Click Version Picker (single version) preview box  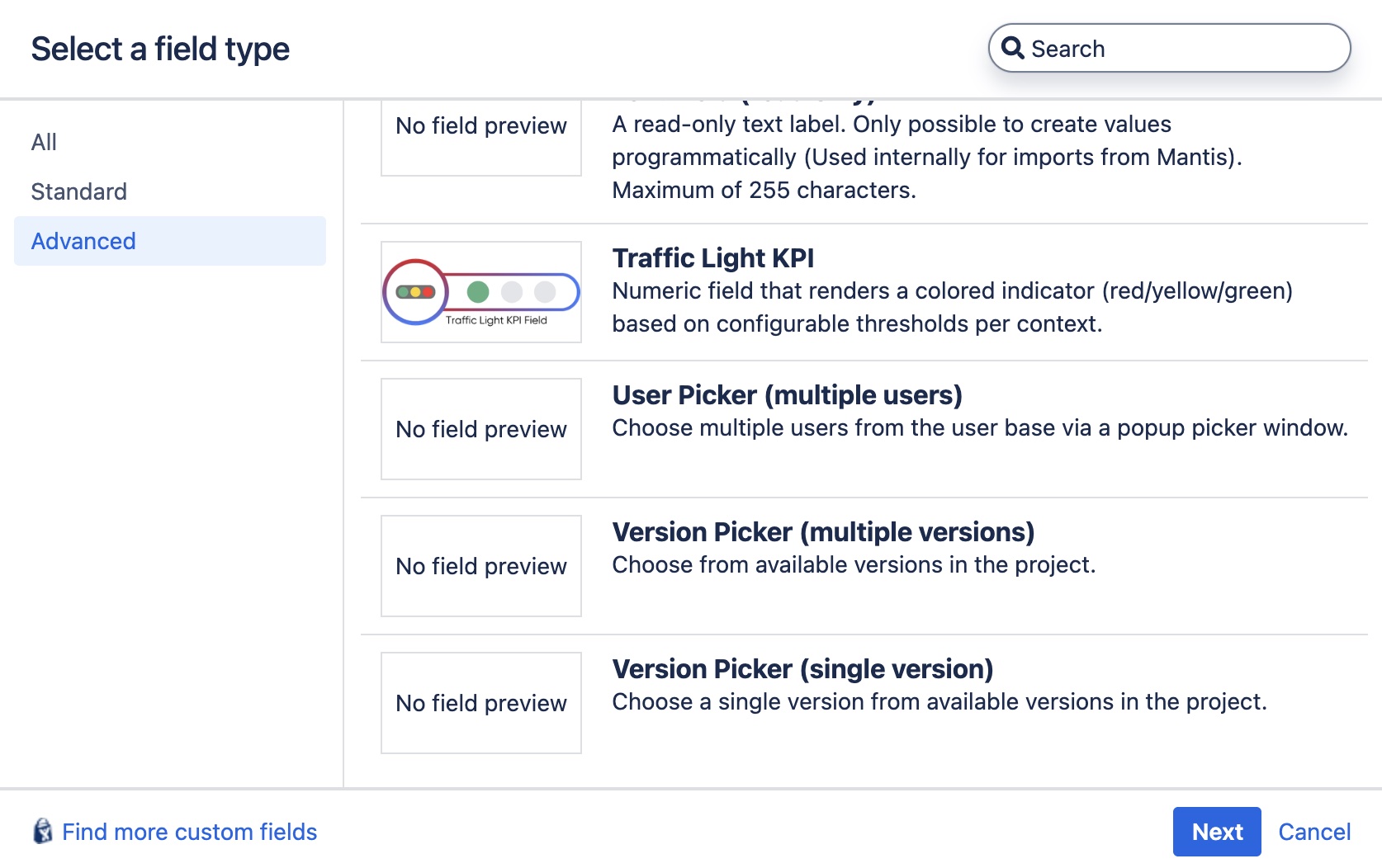coord(481,703)
